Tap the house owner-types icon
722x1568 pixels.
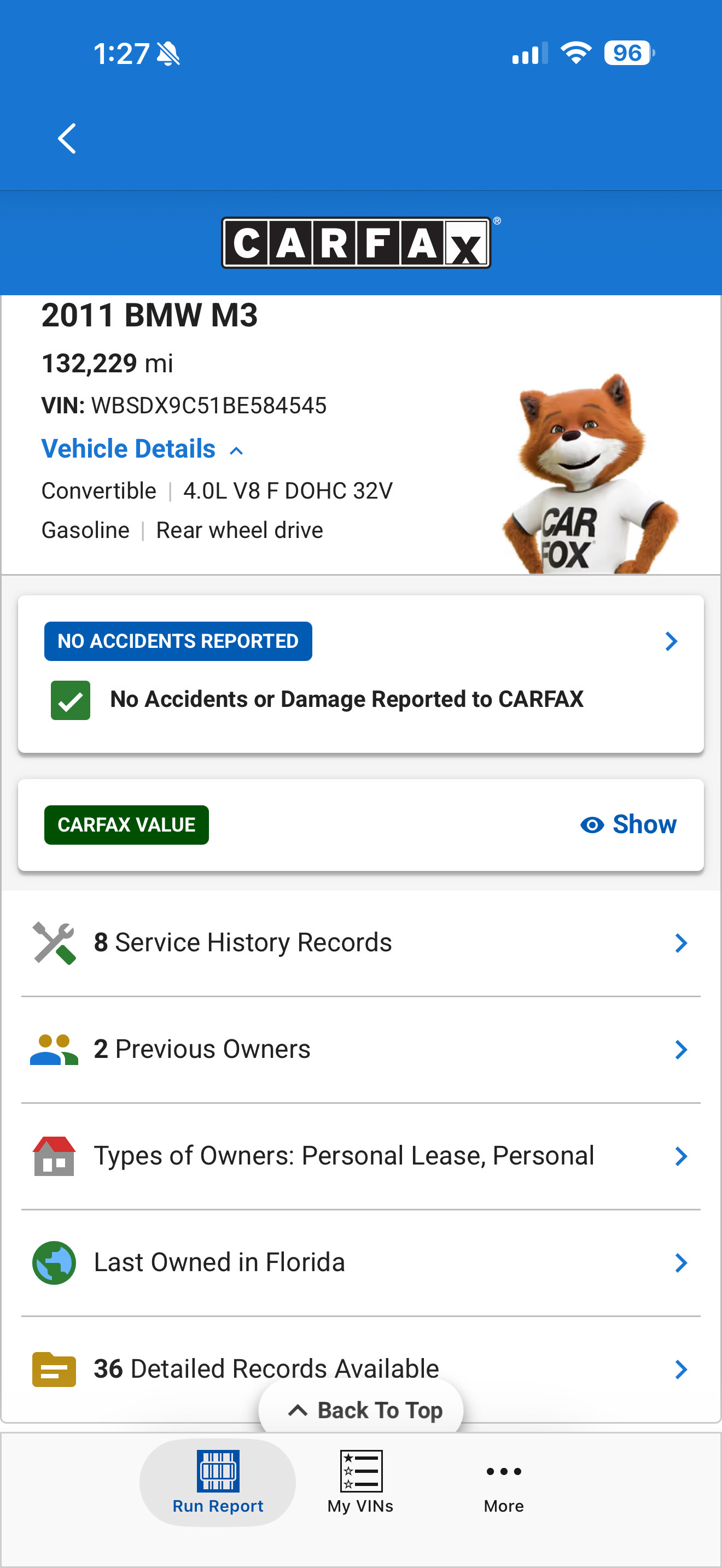click(x=54, y=1156)
